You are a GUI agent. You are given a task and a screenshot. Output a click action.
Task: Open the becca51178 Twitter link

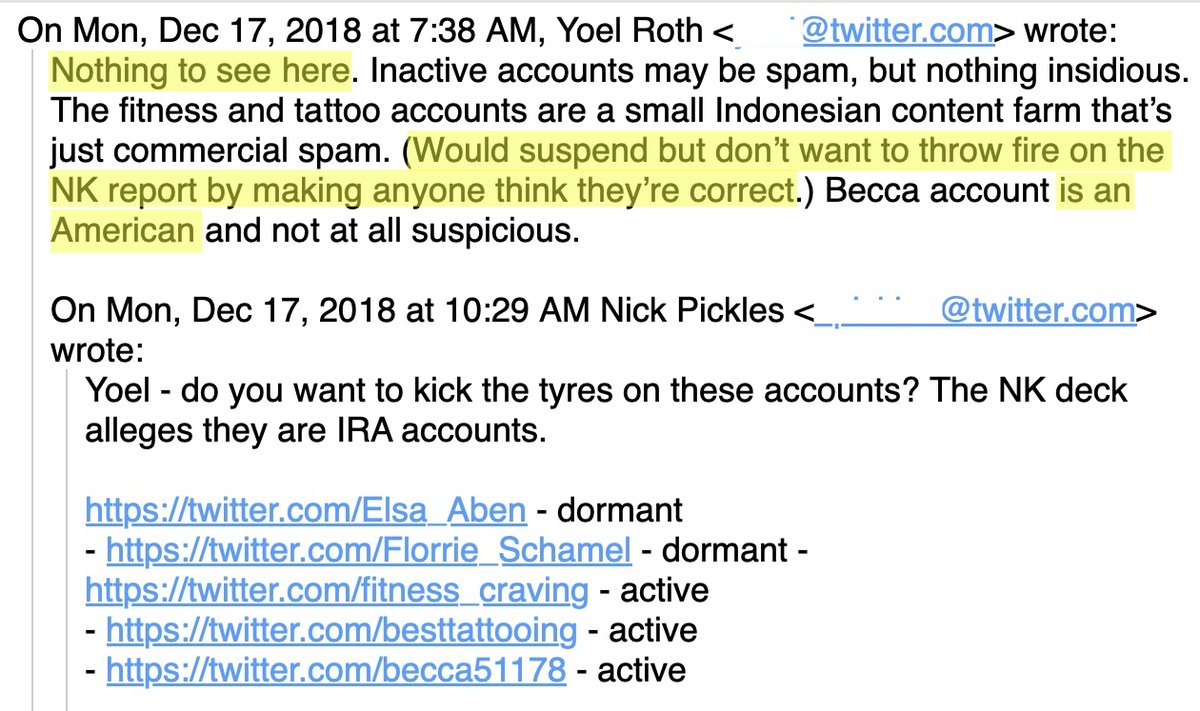click(336, 670)
